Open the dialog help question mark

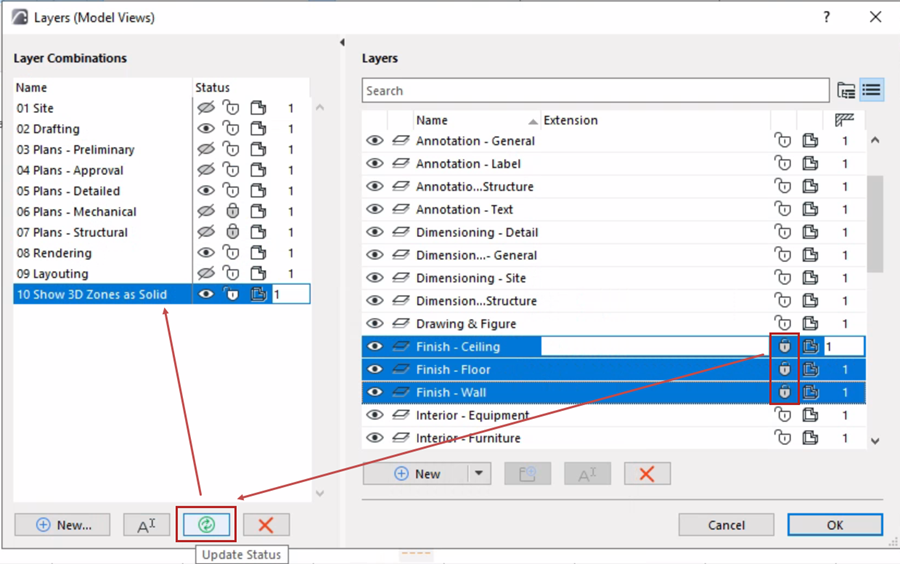[827, 17]
